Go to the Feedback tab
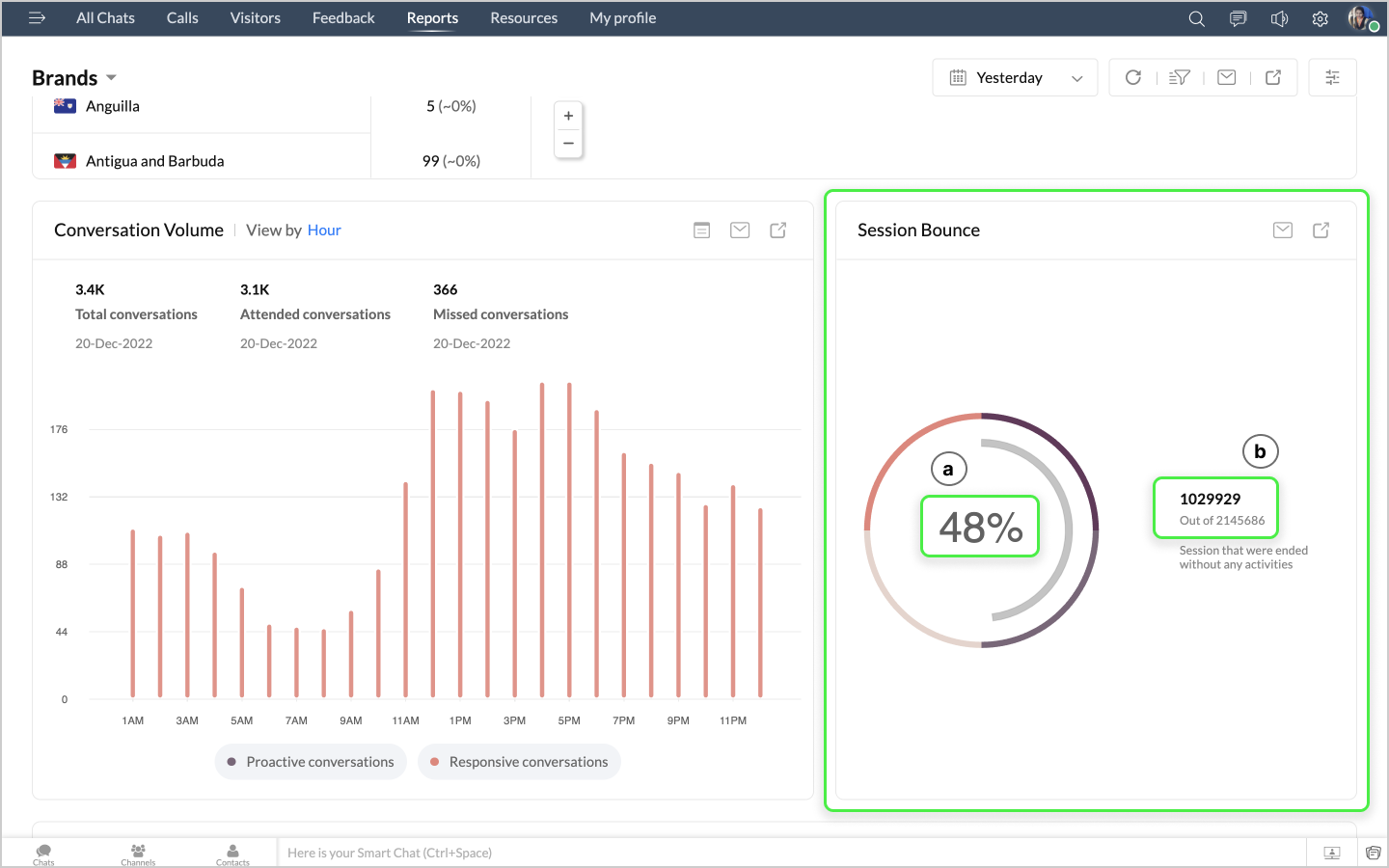 click(x=343, y=17)
